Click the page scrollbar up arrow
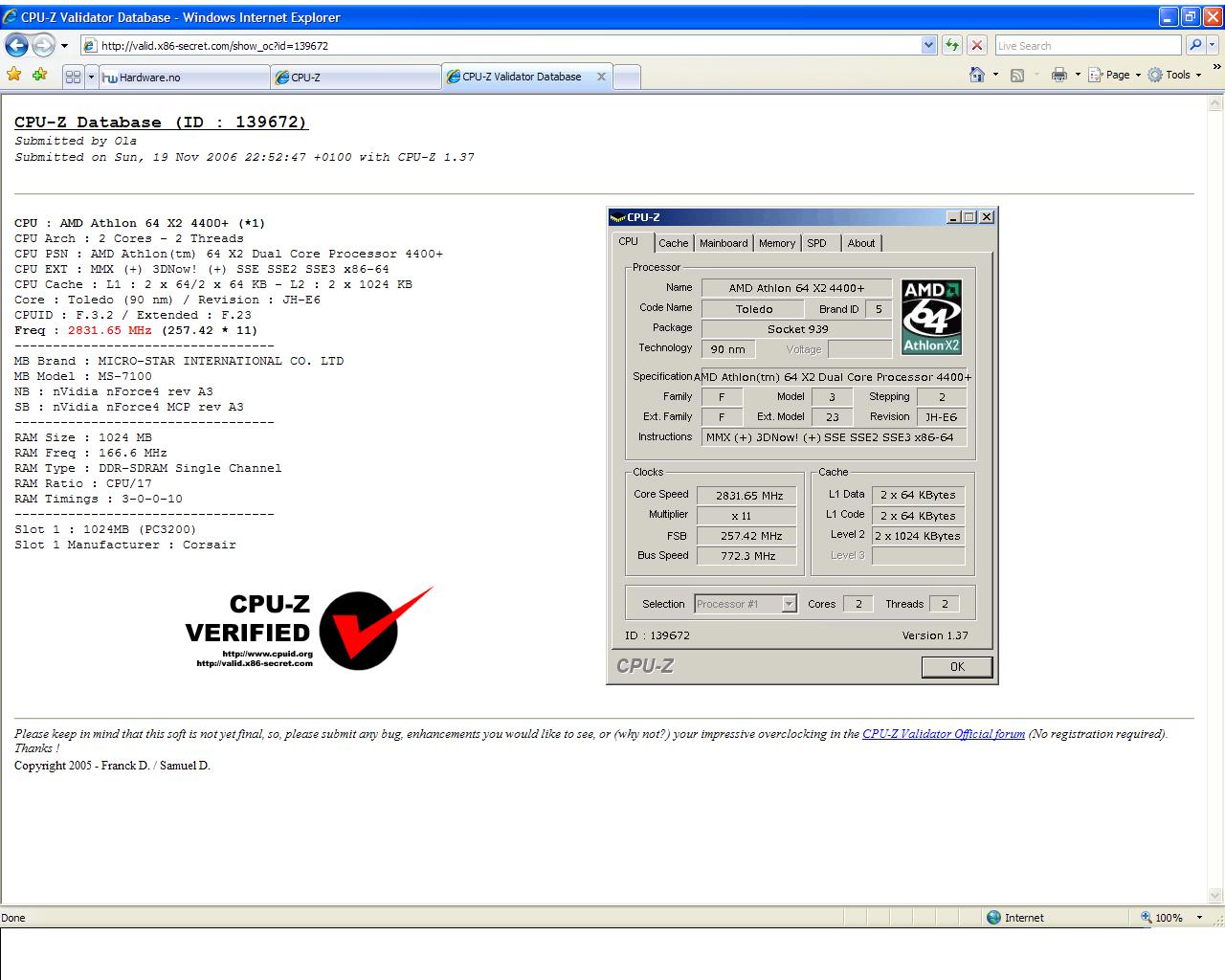 coord(1216,103)
